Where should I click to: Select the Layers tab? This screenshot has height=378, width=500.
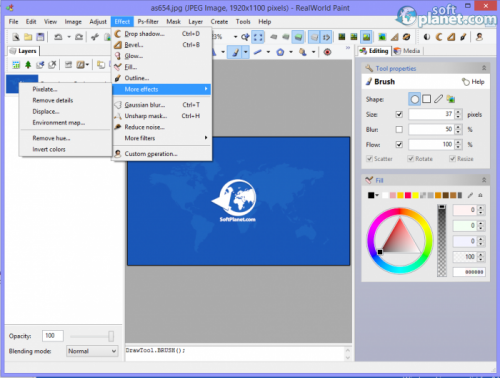coord(23,51)
